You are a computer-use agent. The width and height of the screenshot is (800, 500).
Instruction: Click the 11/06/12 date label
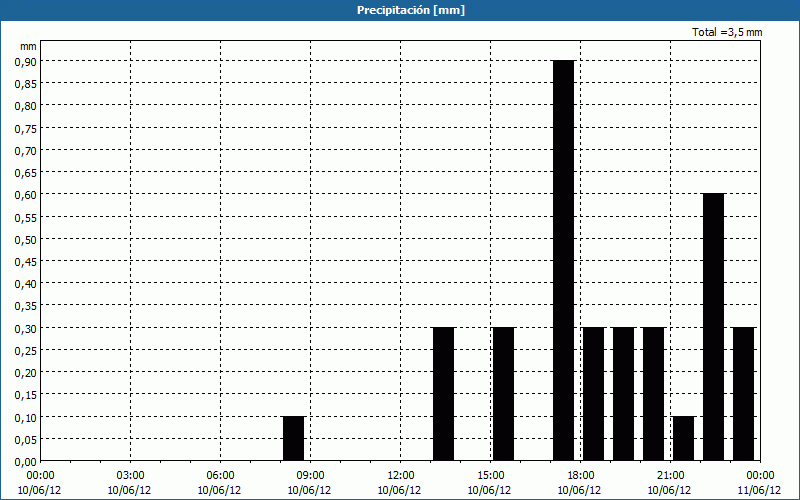(x=759, y=490)
